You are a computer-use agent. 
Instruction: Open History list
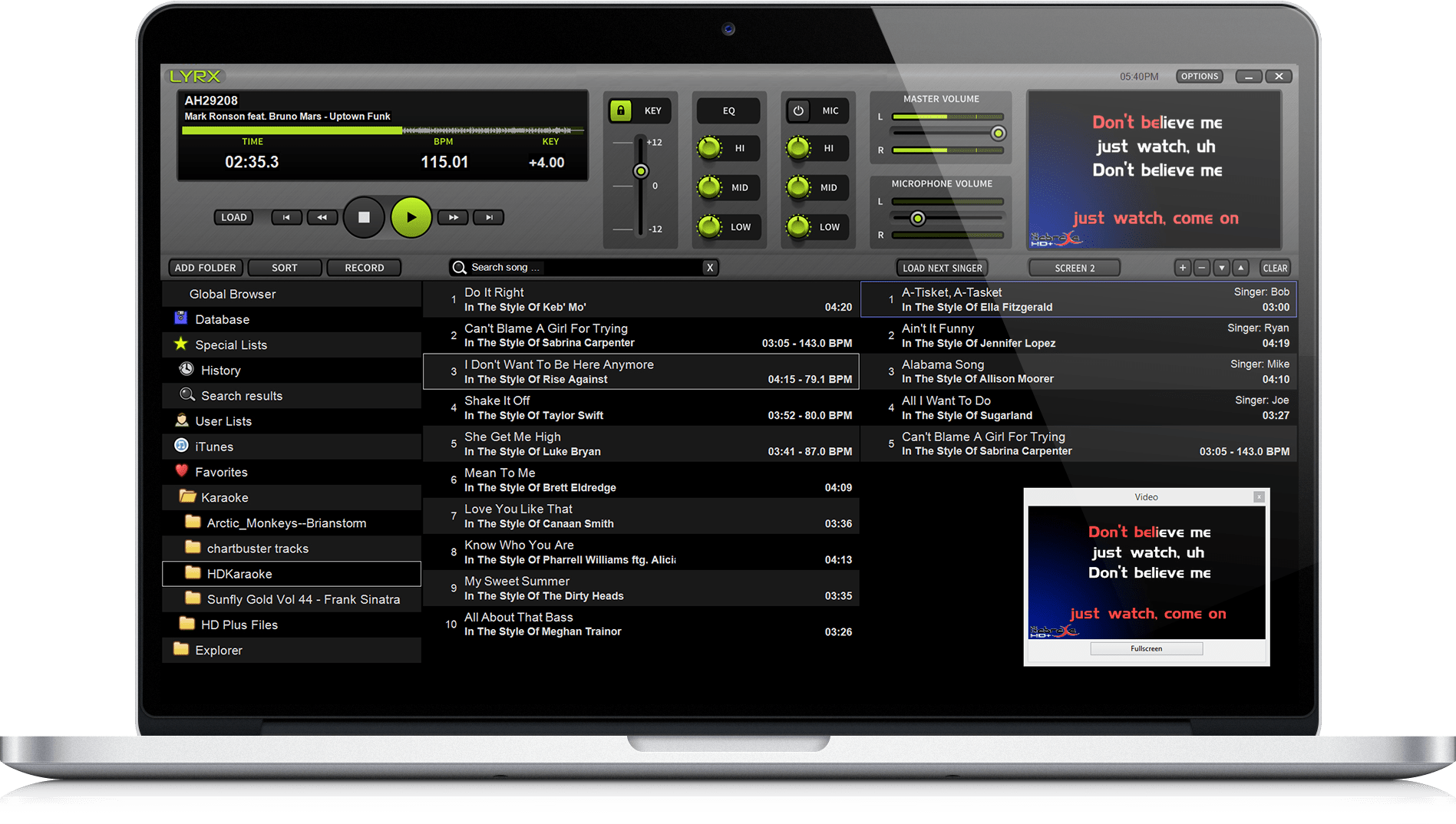click(292, 370)
